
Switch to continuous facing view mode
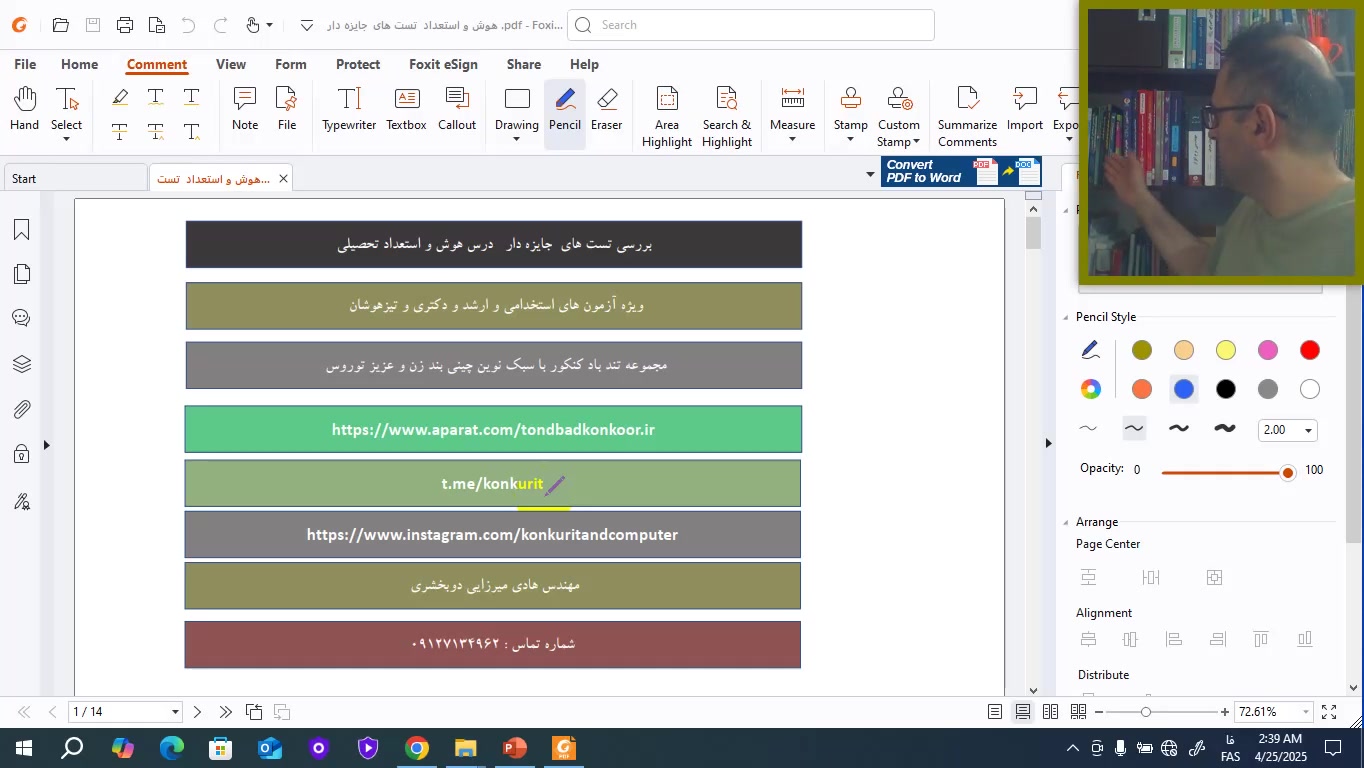point(1078,712)
